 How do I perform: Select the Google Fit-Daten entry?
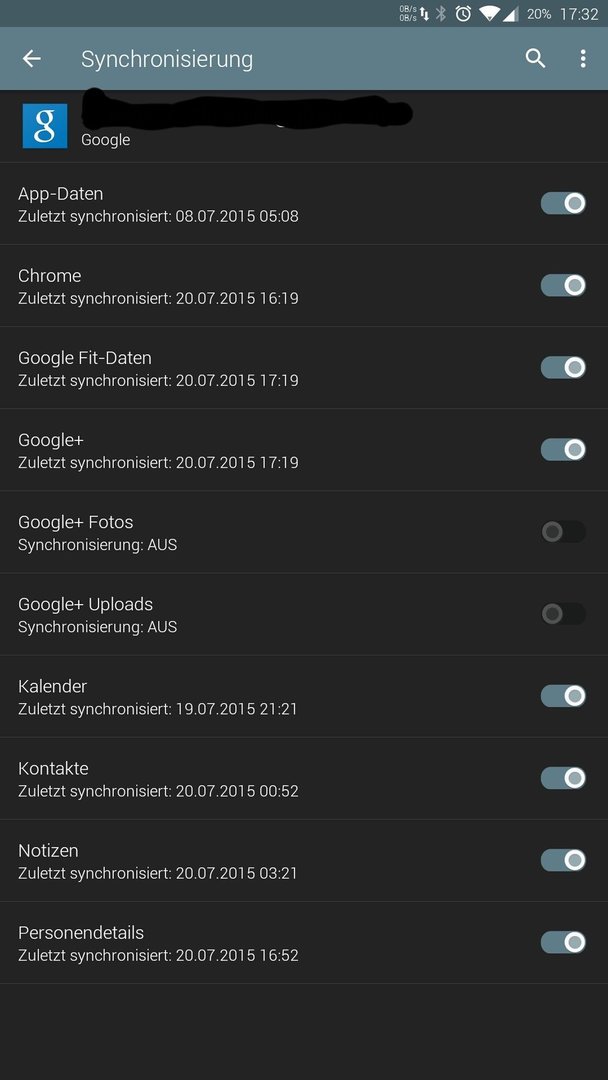(x=304, y=368)
